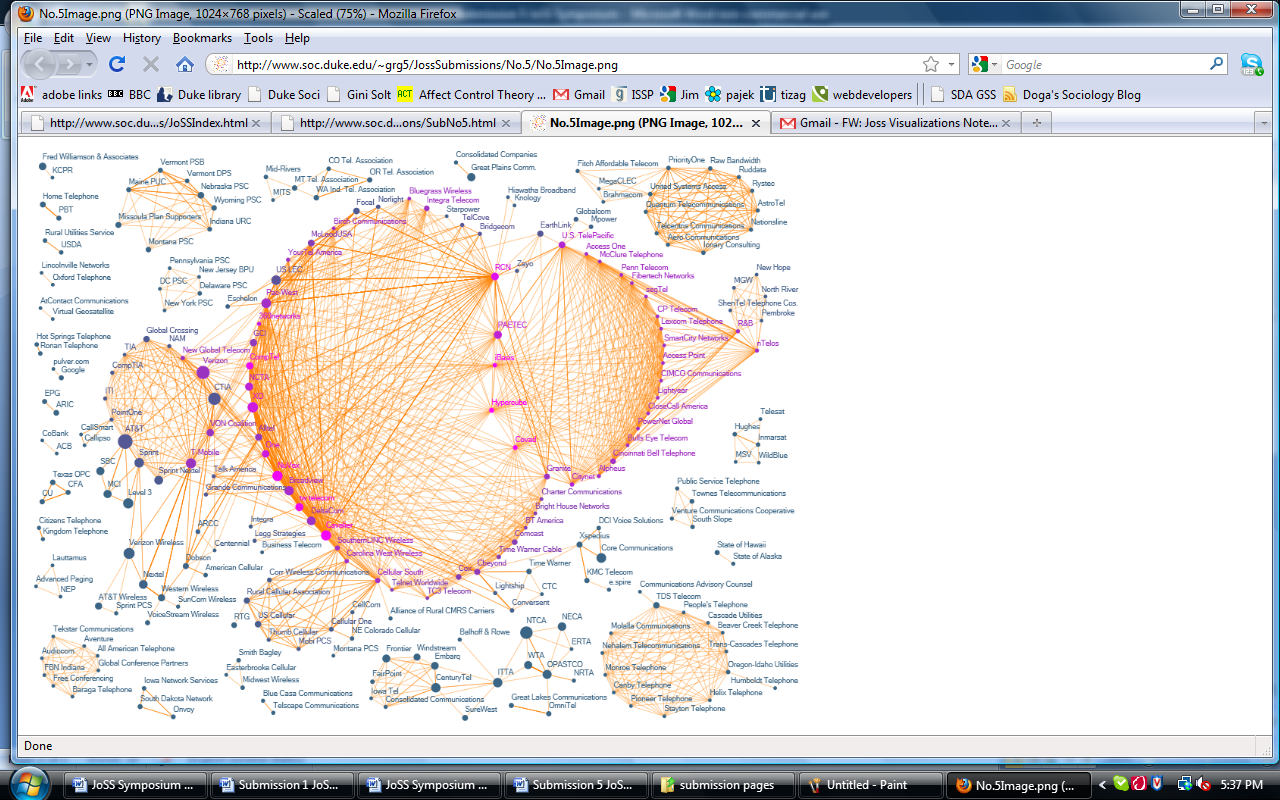Open the History menu
The width and height of the screenshot is (1280, 800).
[142, 38]
